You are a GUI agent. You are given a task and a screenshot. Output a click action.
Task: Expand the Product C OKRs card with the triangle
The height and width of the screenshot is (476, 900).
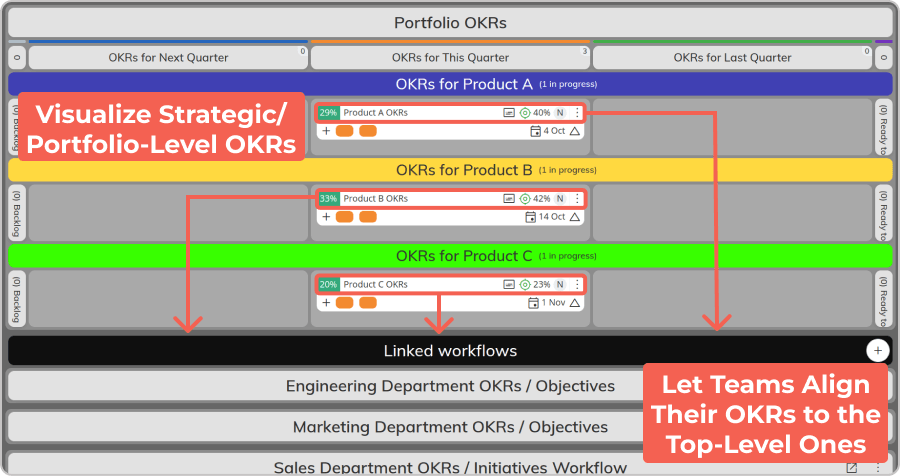pos(575,303)
